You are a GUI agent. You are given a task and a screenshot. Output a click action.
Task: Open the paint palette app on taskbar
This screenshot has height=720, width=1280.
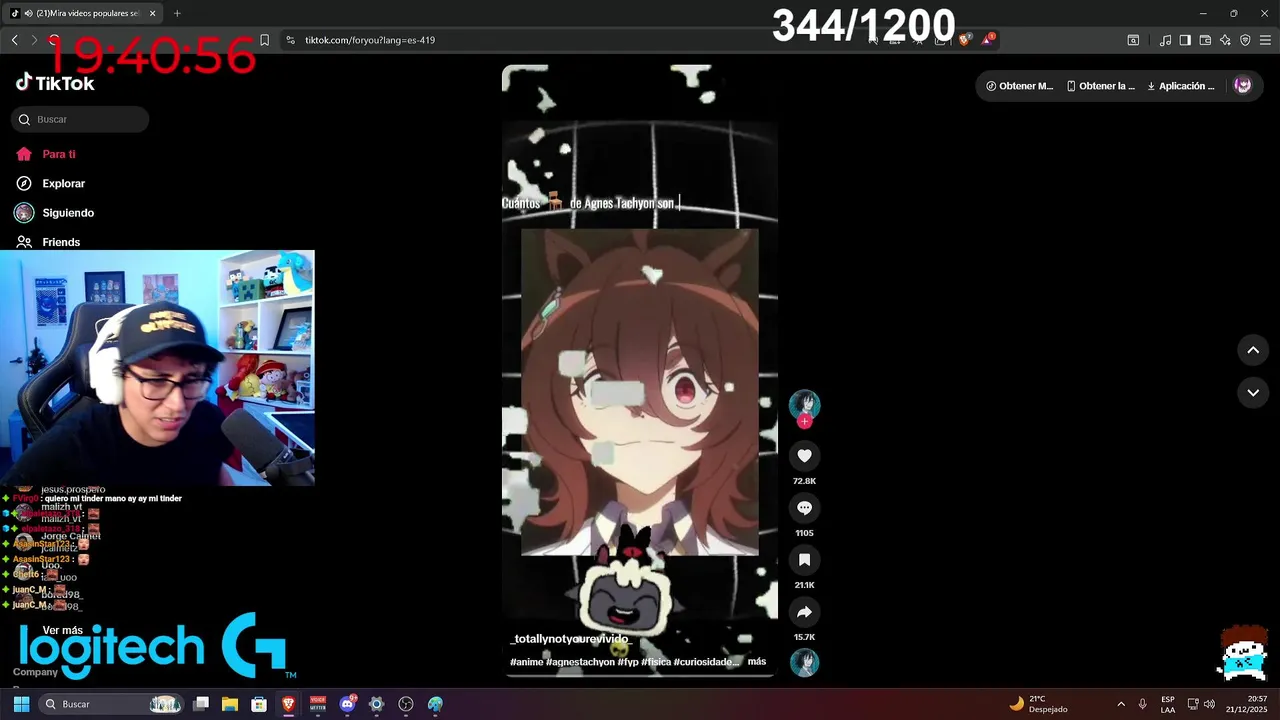[435, 704]
